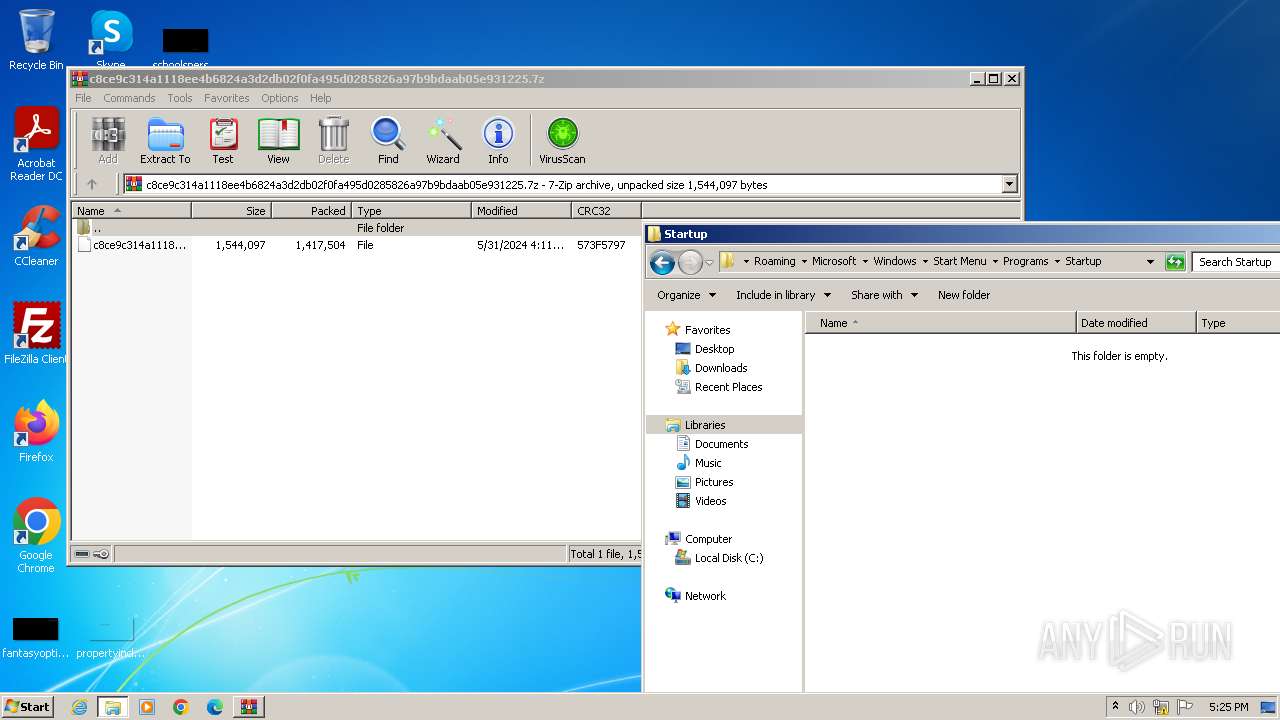1280x720 pixels.
Task: Sort archive list by Modified column
Action: [x=521, y=211]
